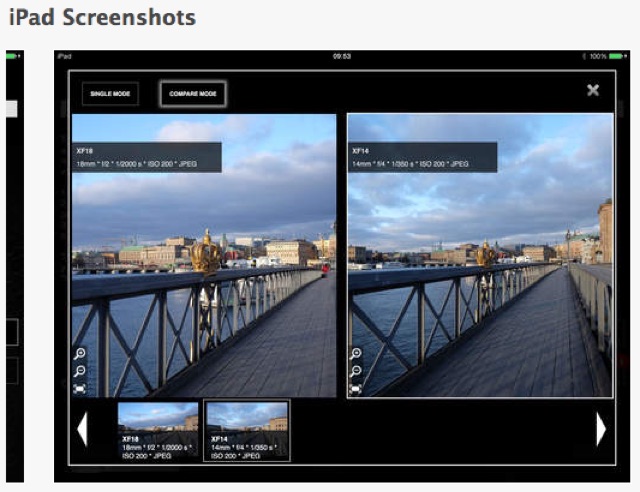
Task: Select the Compare Mode button
Action: (x=192, y=94)
